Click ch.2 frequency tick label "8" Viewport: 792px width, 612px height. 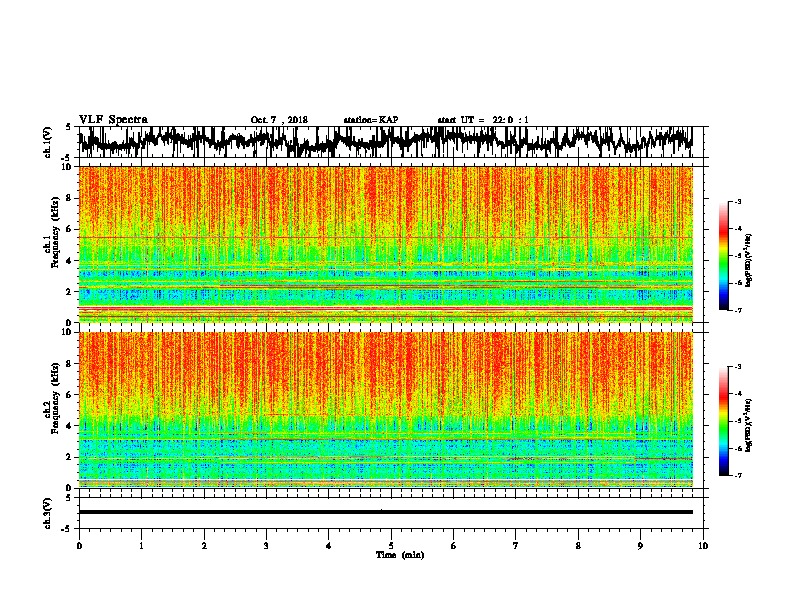[x=70, y=364]
